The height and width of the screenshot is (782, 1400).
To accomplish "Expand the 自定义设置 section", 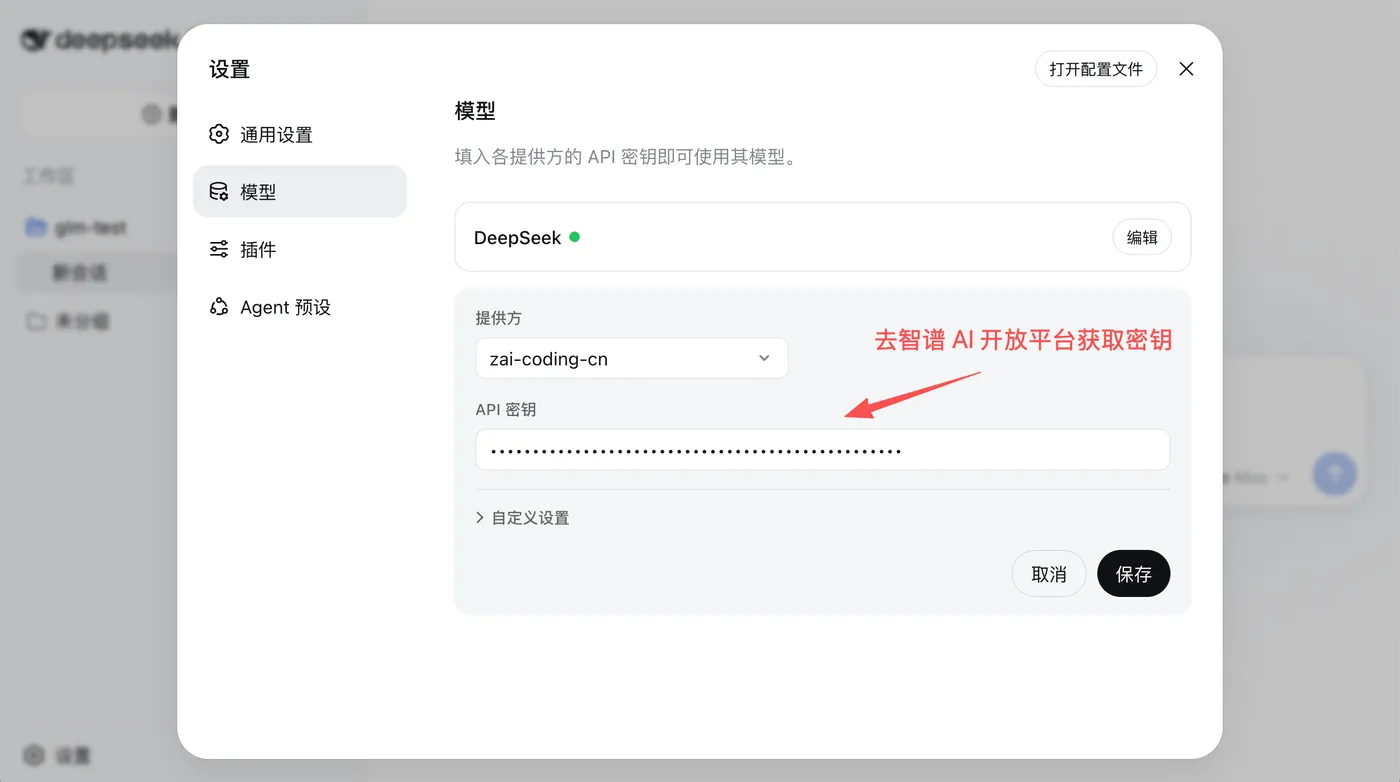I will pos(523,517).
